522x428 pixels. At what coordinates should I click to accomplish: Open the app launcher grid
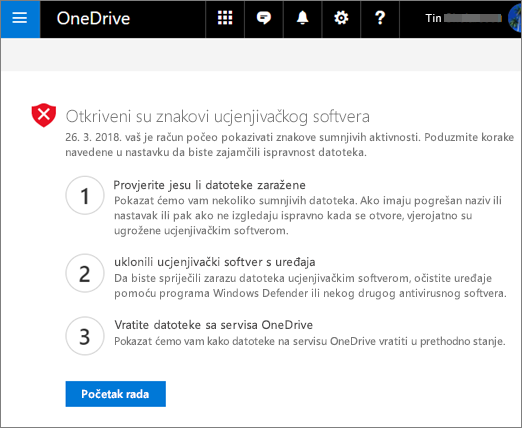point(225,18)
